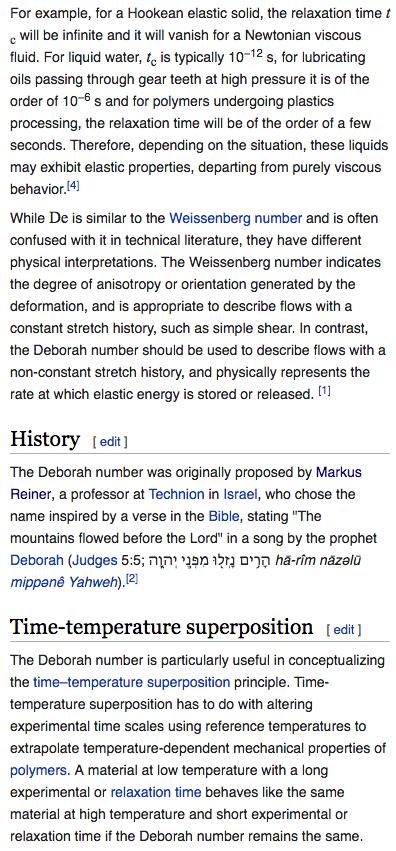Viewport: 396px width, 851px height.
Task: Open the mippənê Yahweh transliteration link
Action: click(64, 583)
